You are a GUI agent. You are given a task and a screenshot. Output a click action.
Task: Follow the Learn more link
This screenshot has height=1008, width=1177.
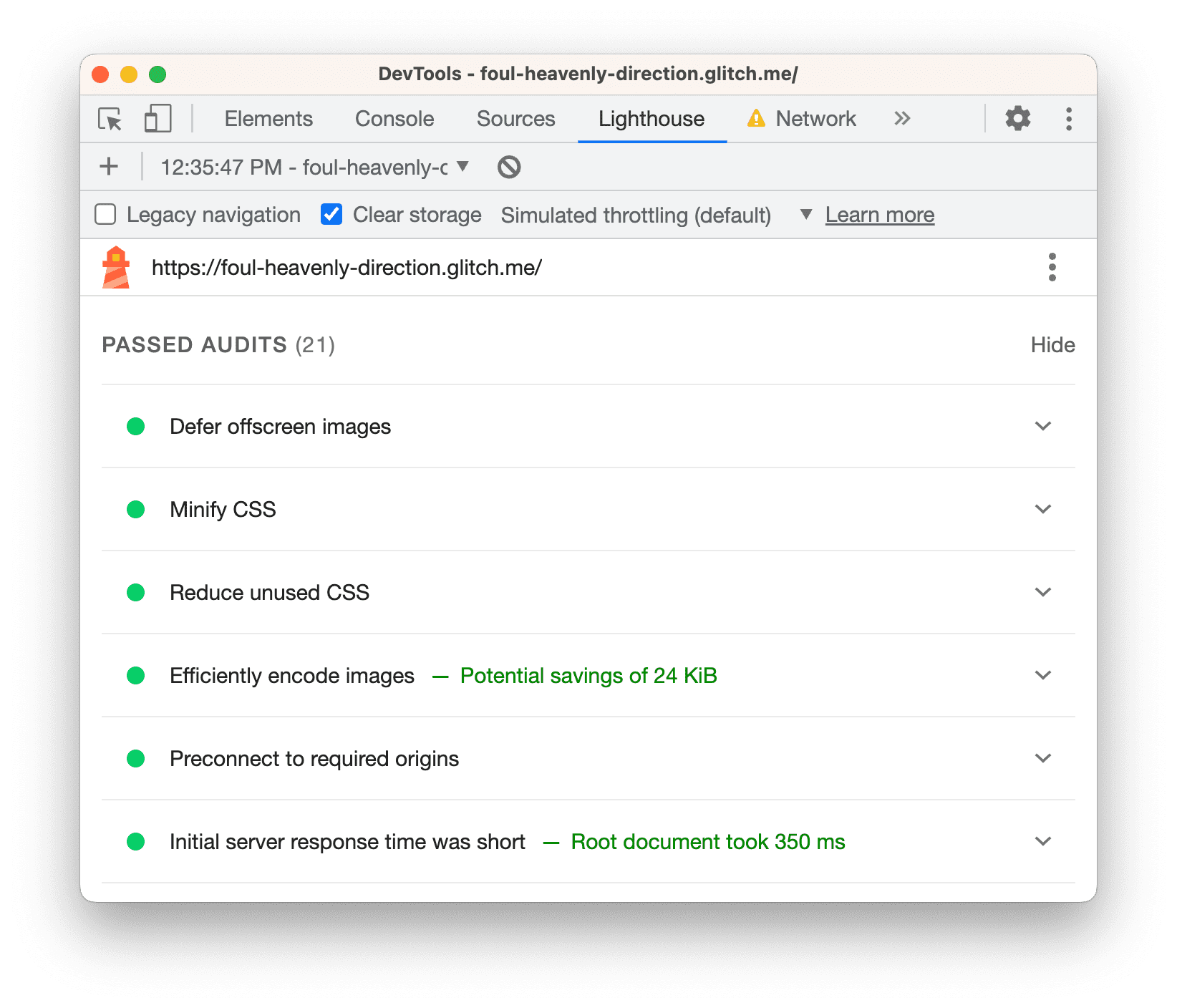(879, 215)
